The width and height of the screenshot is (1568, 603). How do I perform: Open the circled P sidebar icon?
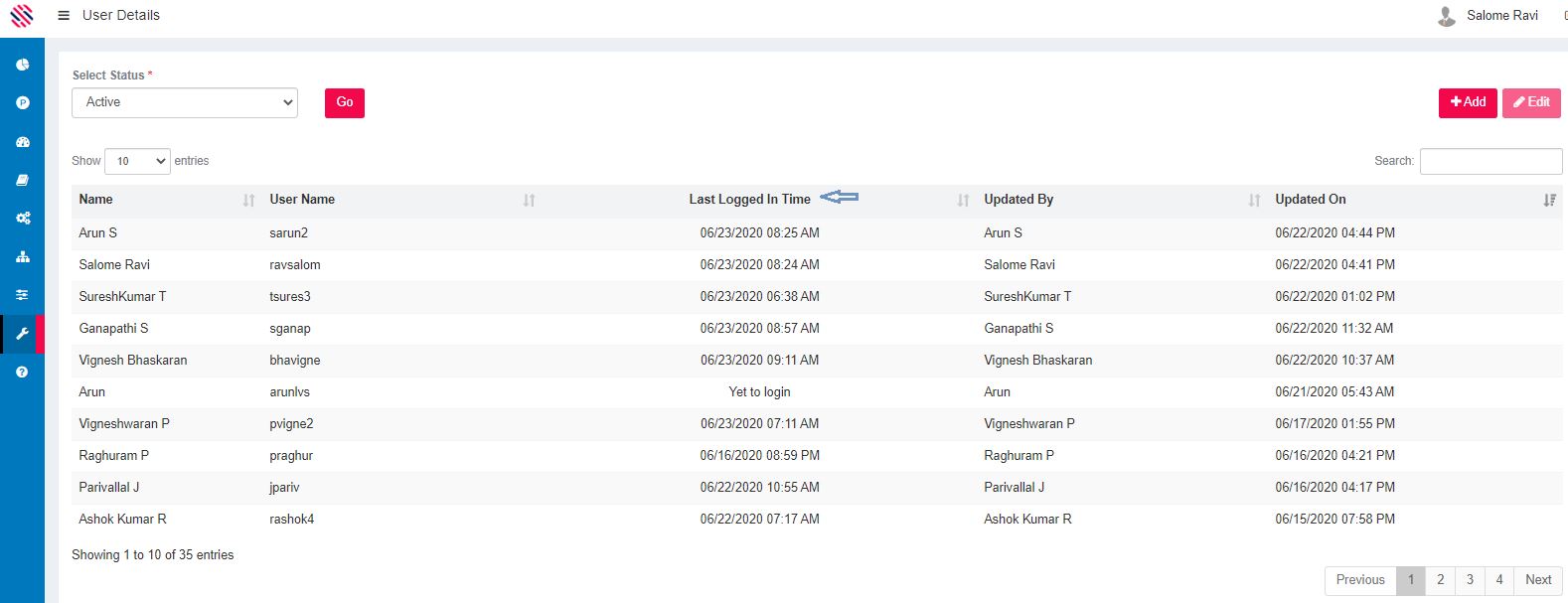click(x=22, y=103)
